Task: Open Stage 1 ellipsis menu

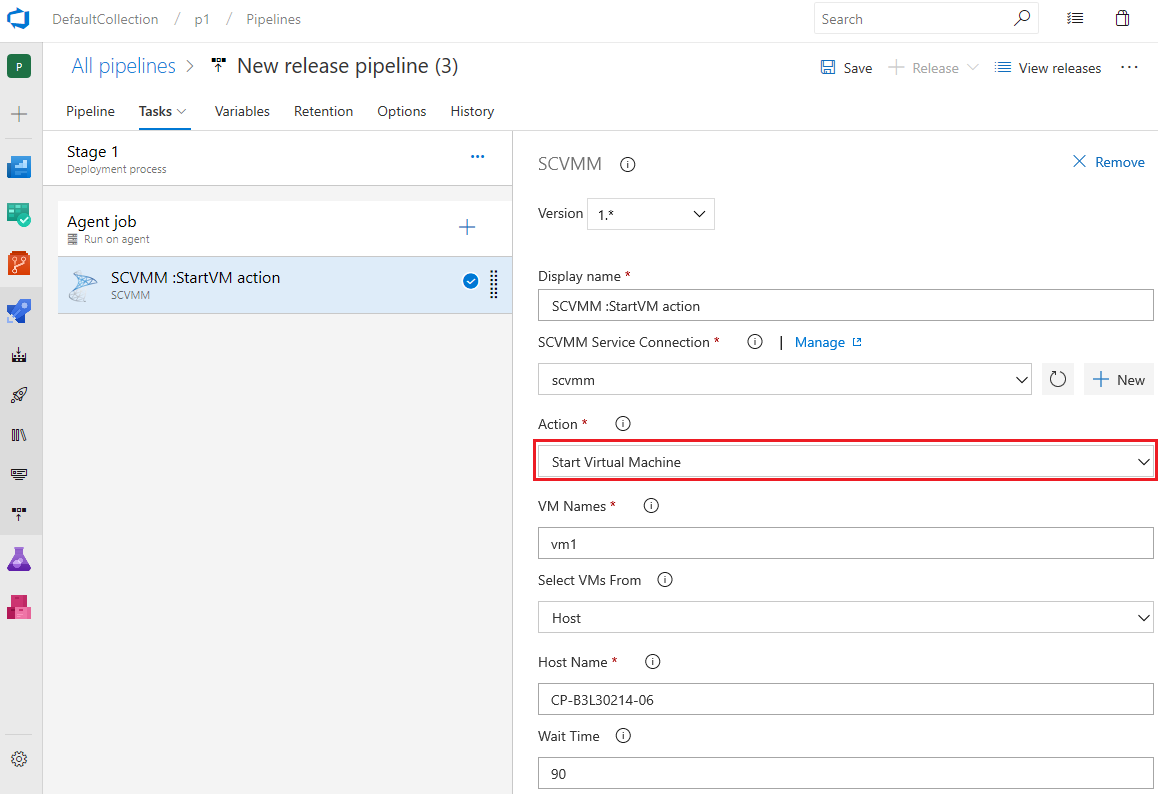Action: pos(478,157)
